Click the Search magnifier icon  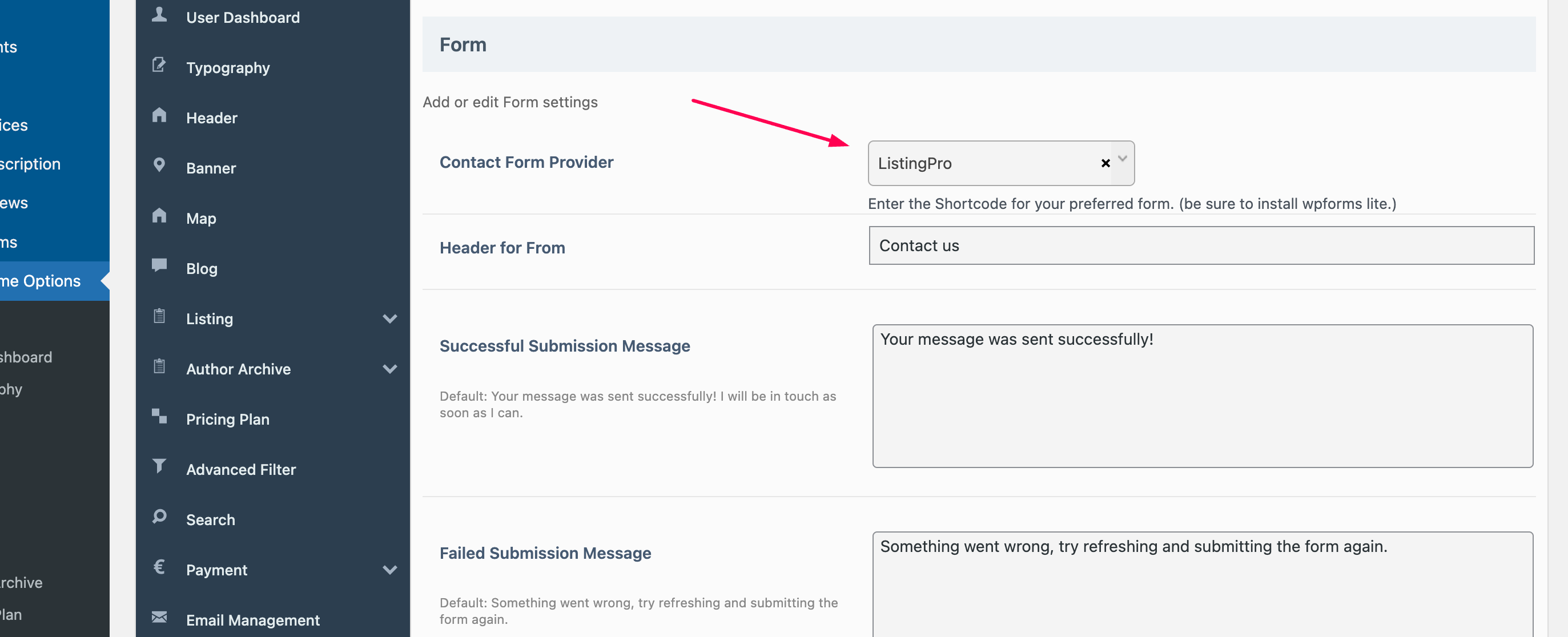point(159,517)
